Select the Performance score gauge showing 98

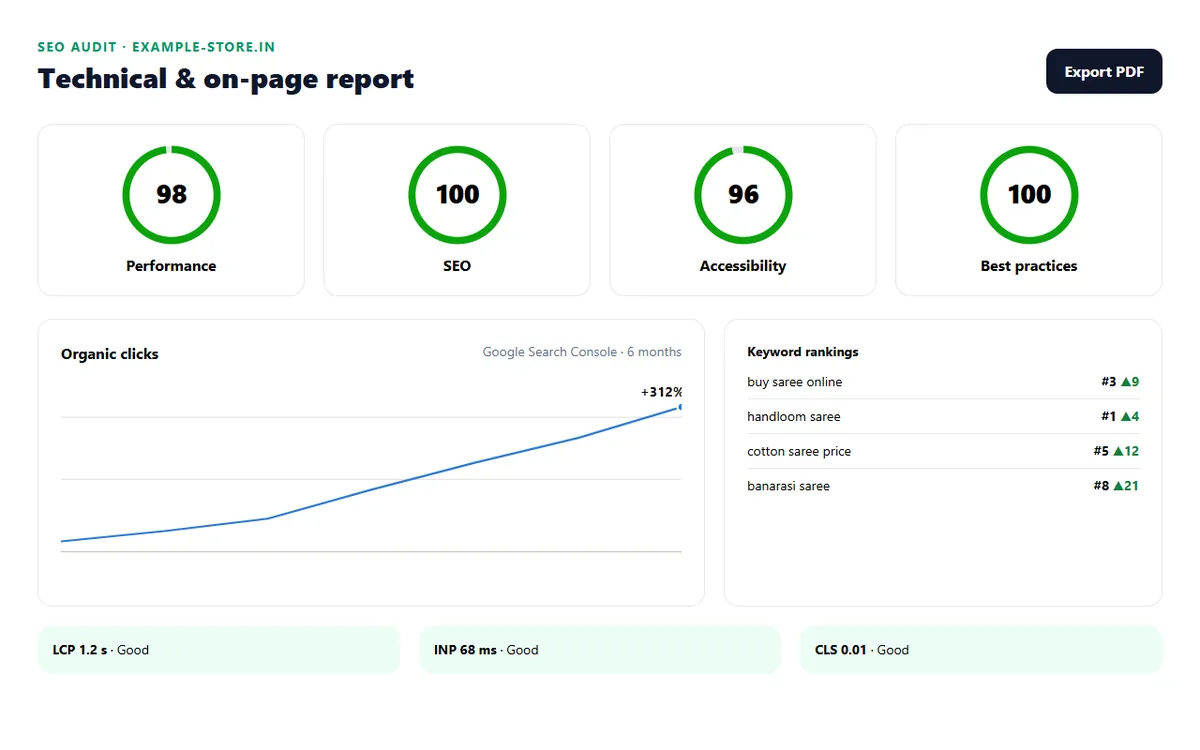[171, 194]
